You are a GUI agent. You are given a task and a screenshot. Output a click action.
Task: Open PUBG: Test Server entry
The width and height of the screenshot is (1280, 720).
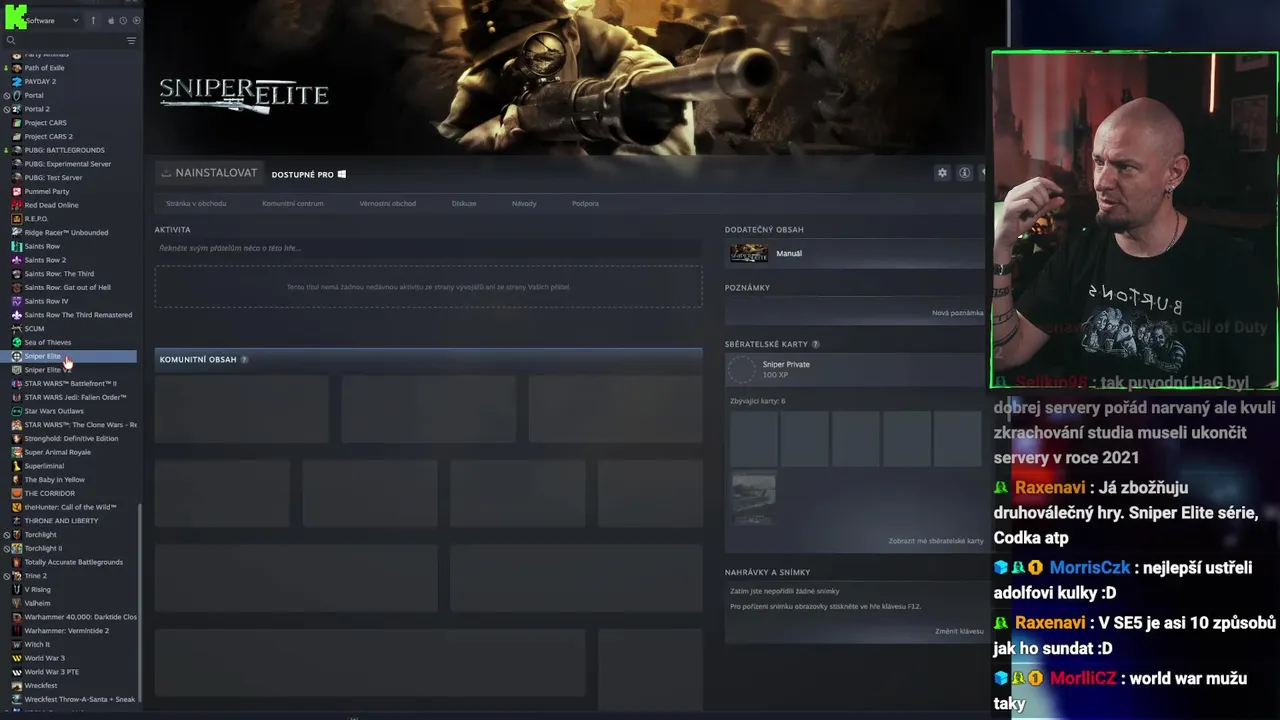[53, 177]
